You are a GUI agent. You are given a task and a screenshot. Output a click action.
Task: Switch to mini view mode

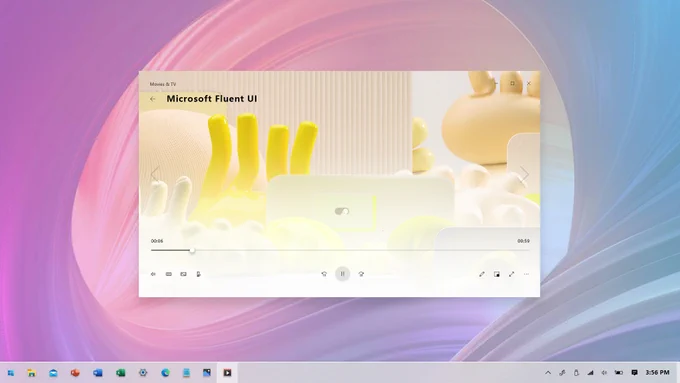(497, 274)
